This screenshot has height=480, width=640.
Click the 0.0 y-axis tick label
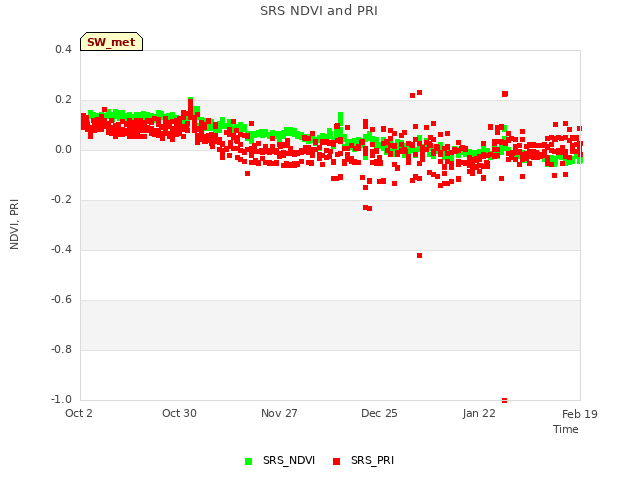(x=63, y=150)
